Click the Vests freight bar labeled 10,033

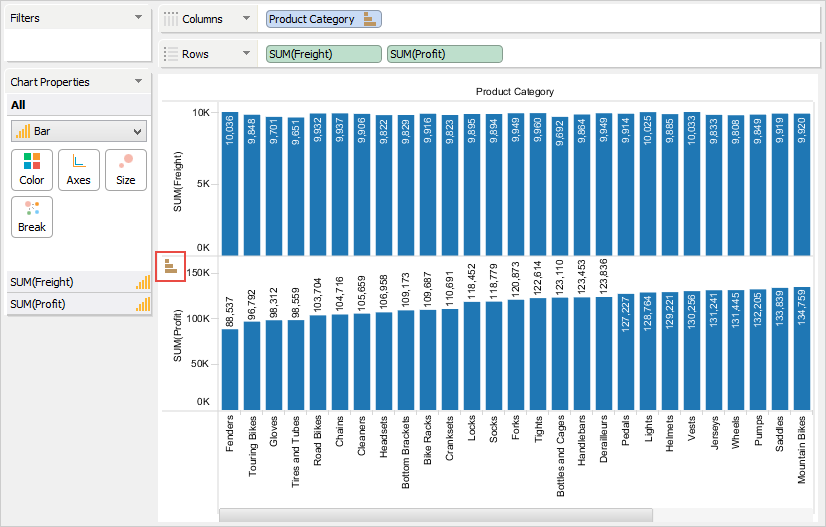[x=692, y=184]
